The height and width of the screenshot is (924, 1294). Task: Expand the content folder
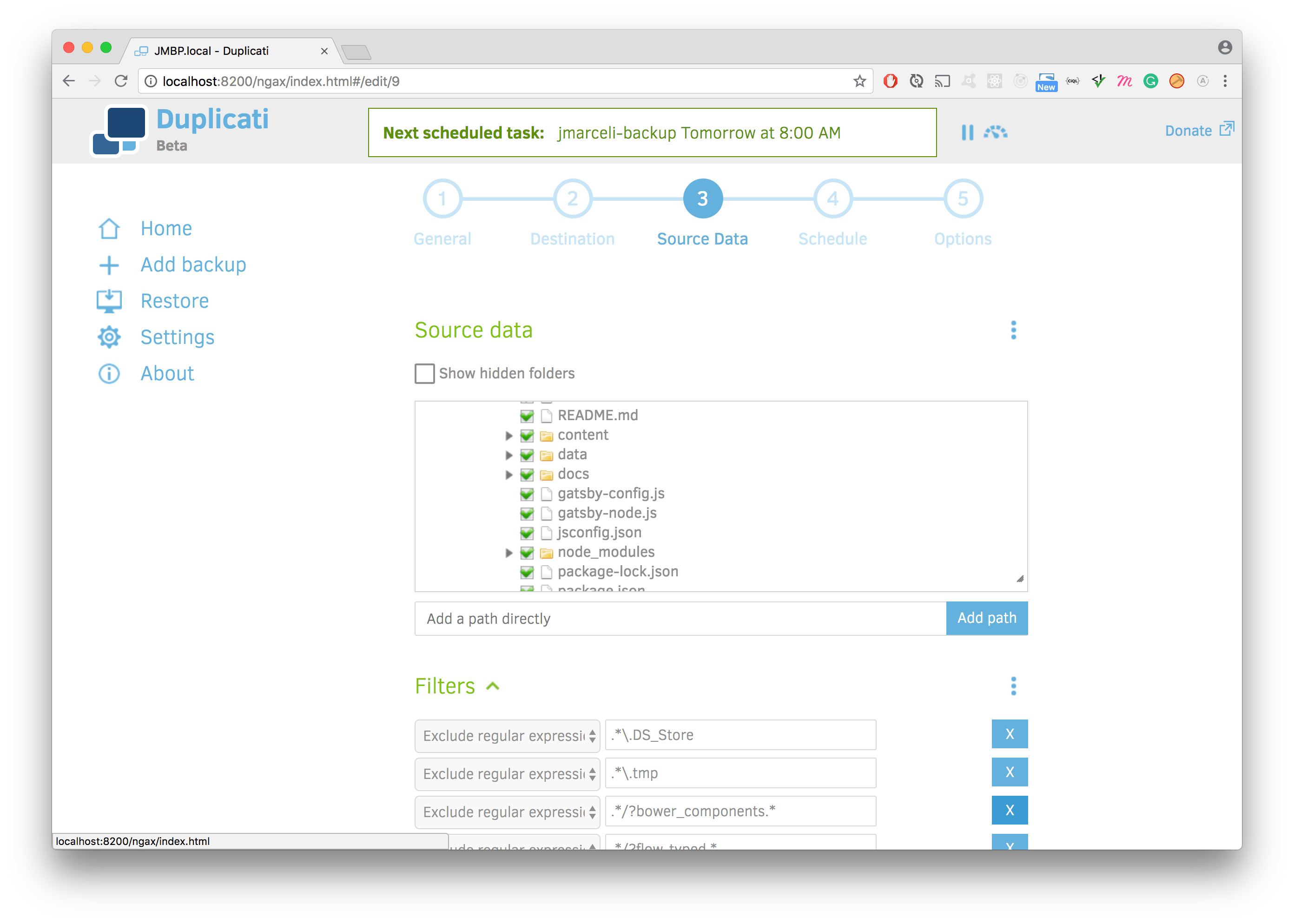509,436
